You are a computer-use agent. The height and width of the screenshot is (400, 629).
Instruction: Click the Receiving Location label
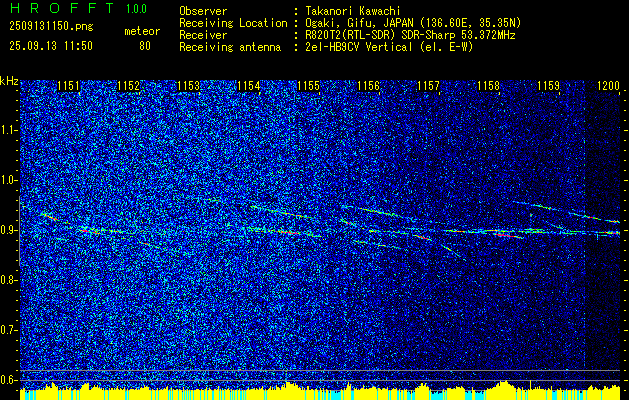click(233, 23)
